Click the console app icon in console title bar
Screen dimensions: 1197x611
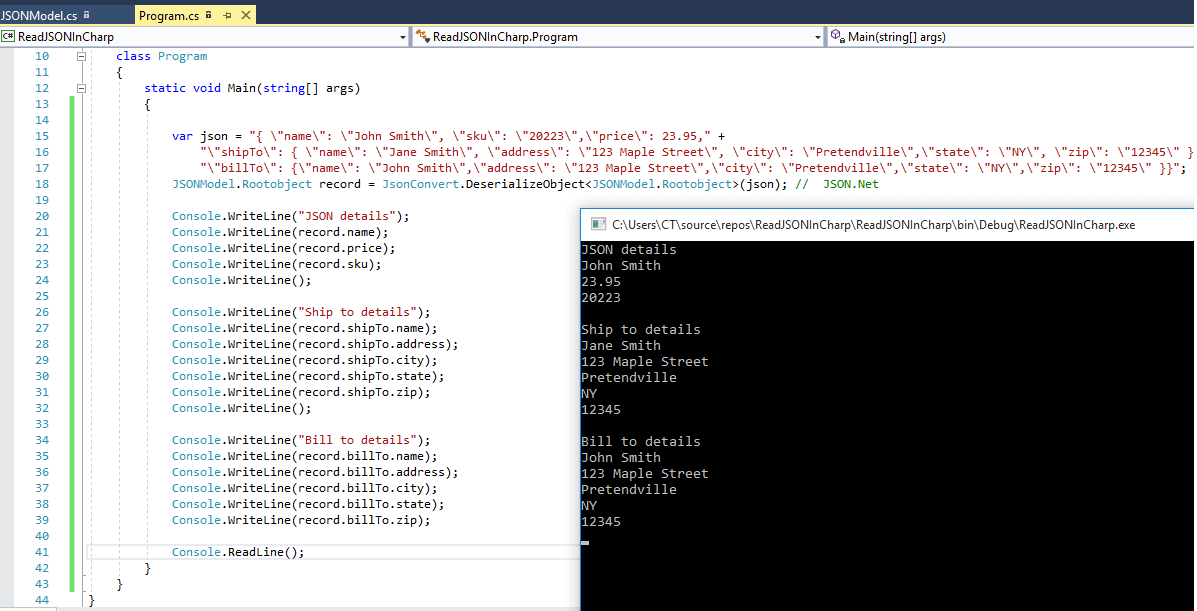[x=597, y=224]
